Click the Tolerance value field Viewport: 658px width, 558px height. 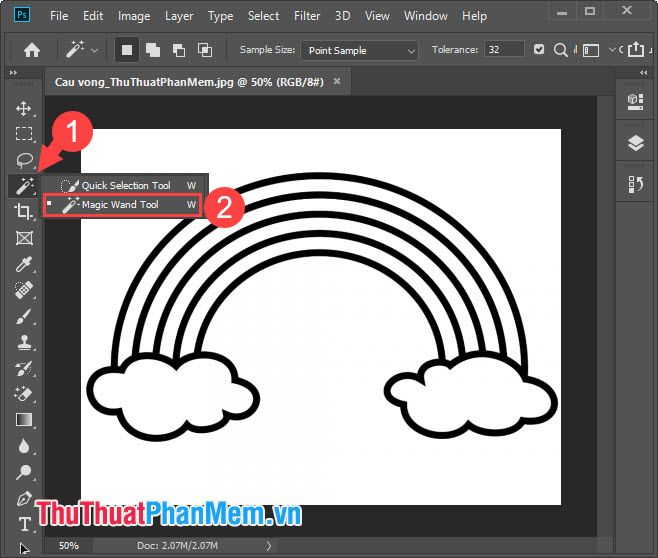point(505,50)
